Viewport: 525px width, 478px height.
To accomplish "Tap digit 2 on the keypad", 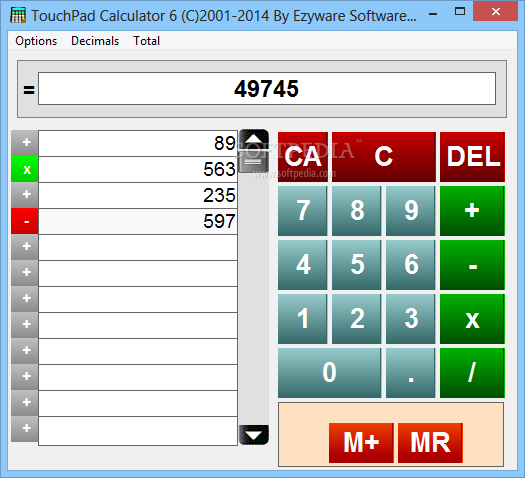I will pyautogui.click(x=357, y=319).
